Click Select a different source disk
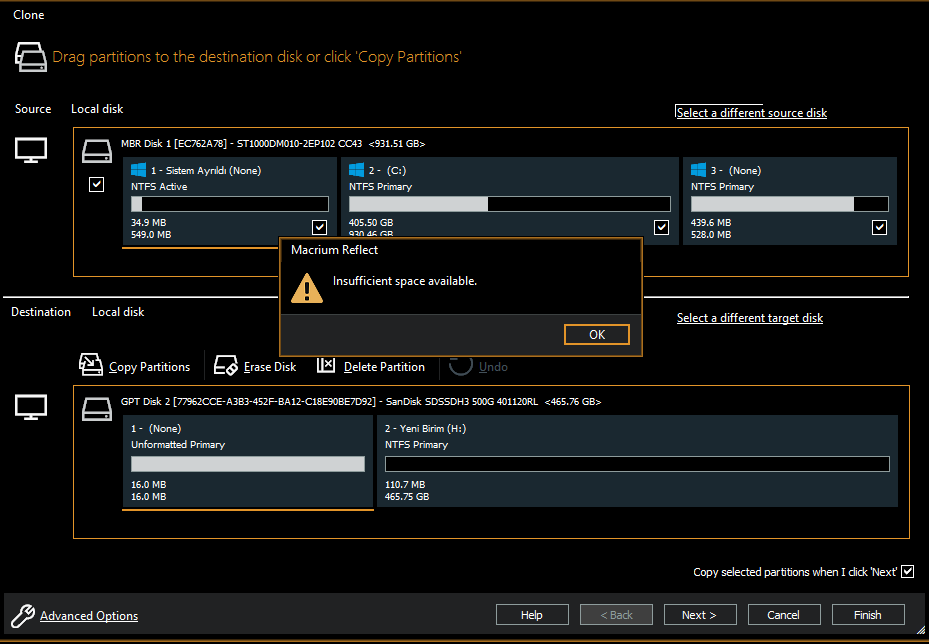 click(751, 113)
